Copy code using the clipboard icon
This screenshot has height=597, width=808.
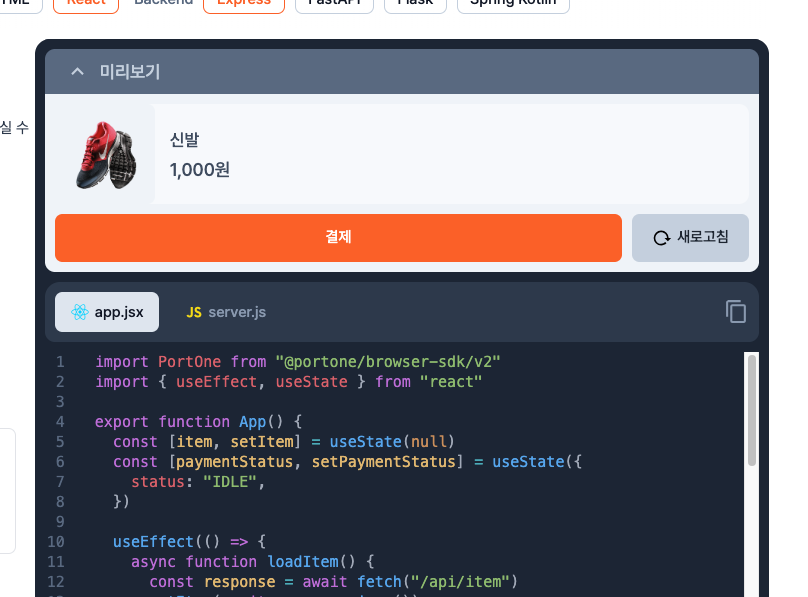pyautogui.click(x=735, y=311)
